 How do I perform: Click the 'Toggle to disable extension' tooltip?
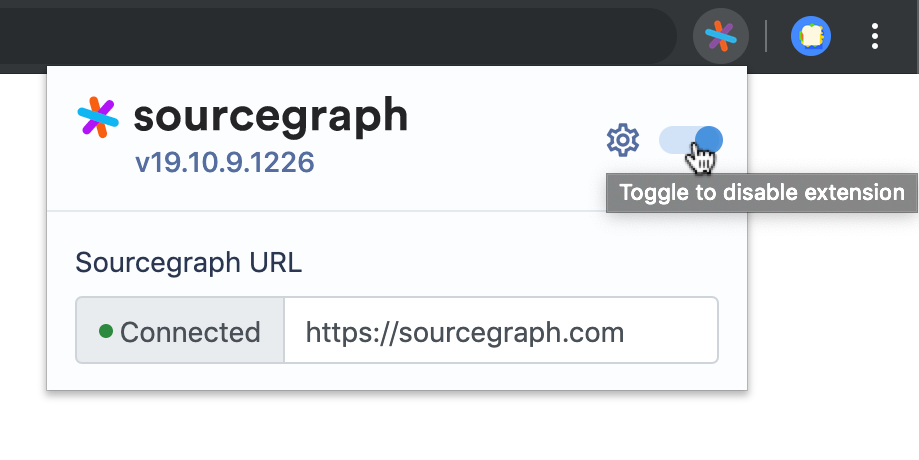[761, 193]
